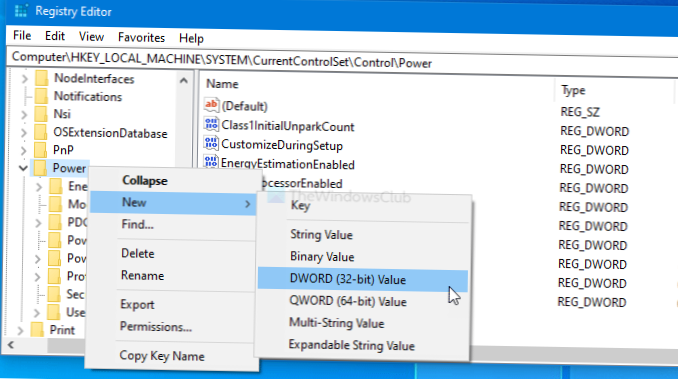Click the folder icon of the PDC subkey
The image size is (678, 379).
tap(55, 222)
